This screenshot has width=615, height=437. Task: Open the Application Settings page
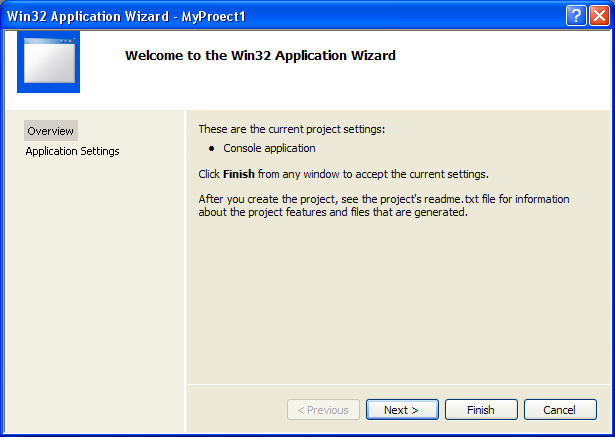72,151
